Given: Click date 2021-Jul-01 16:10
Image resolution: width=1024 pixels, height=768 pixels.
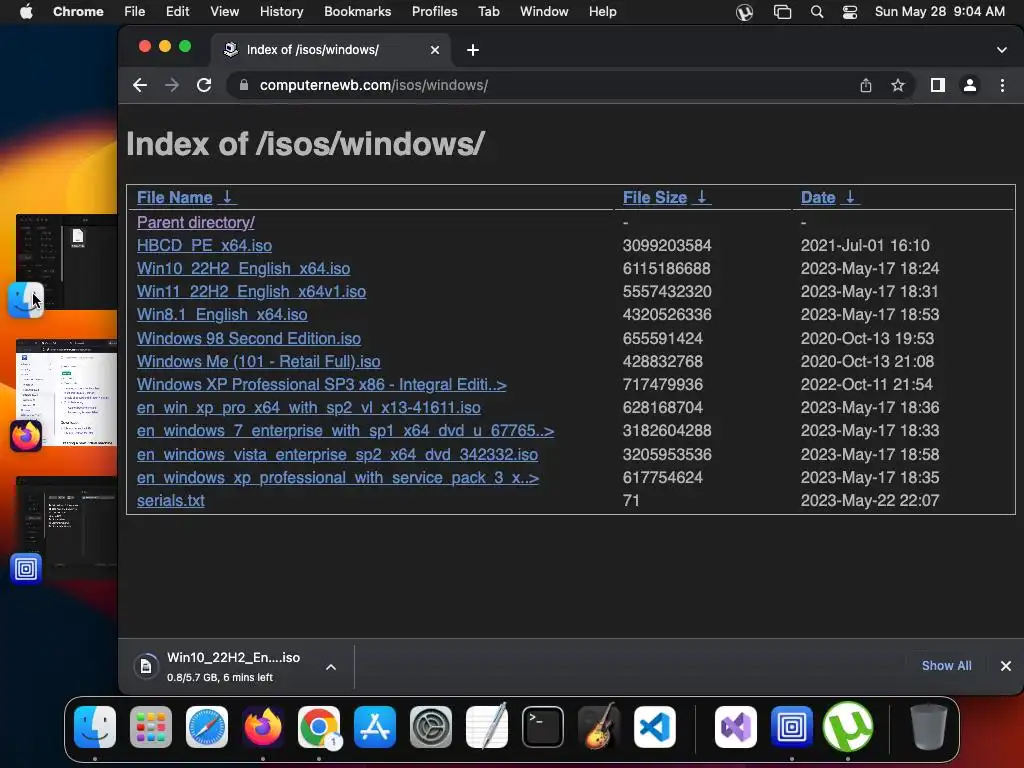Looking at the screenshot, I should (865, 246).
